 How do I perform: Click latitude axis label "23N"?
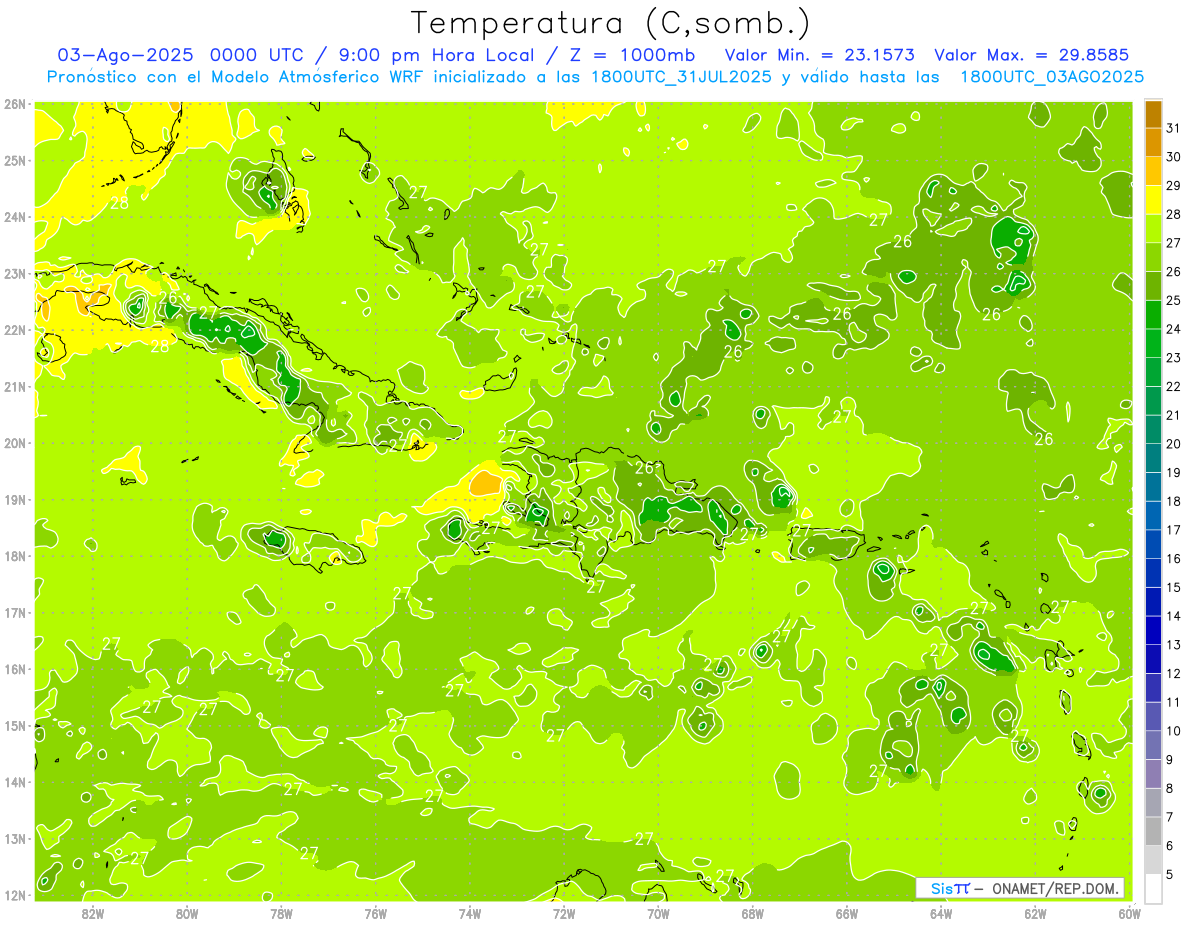tap(15, 273)
